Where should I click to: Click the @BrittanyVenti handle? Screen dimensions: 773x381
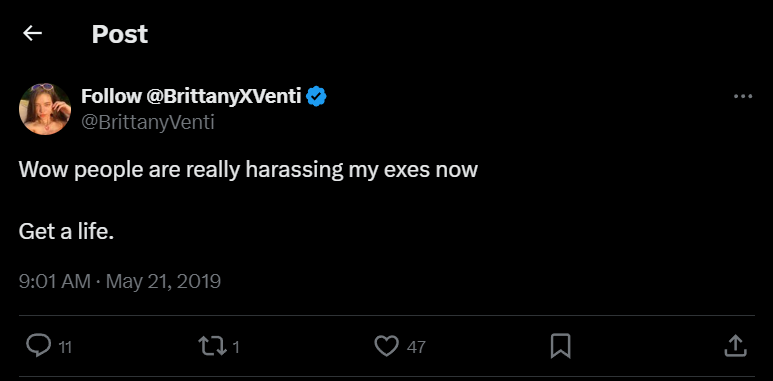[147, 122]
